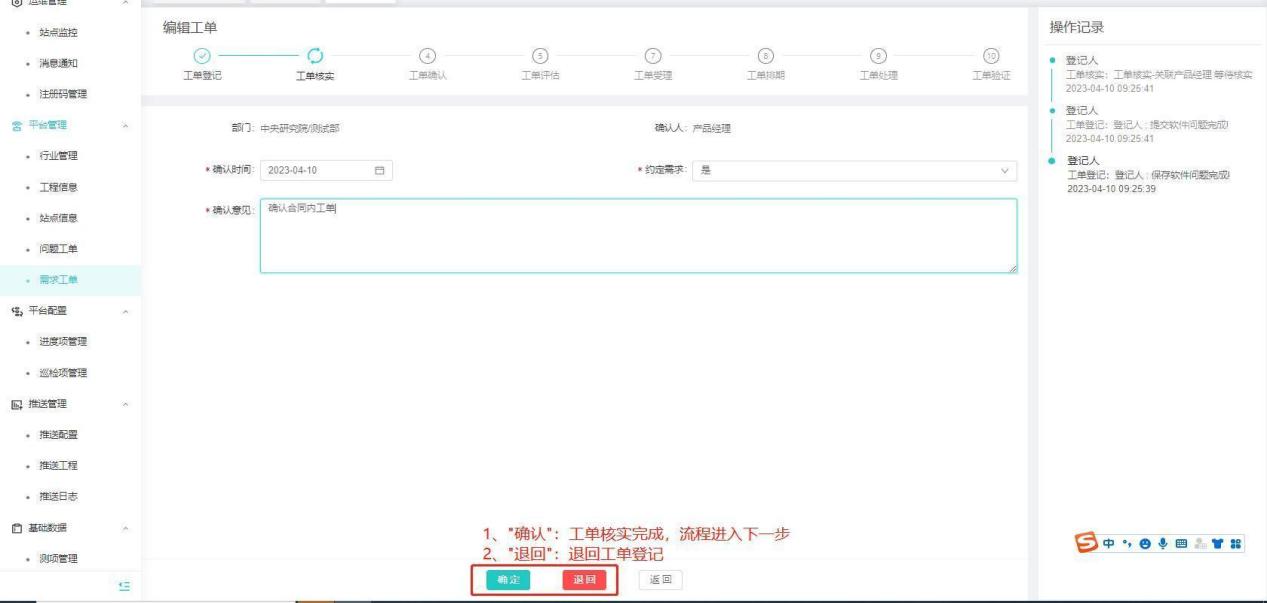Collapse the 平台管理 sidebar section
Viewport: 1267px width, 603px height.
coord(125,125)
